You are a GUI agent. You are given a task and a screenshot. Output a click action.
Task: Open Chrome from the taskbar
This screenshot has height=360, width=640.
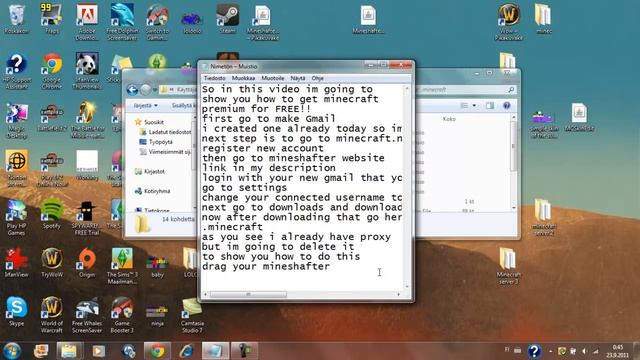click(x=157, y=351)
